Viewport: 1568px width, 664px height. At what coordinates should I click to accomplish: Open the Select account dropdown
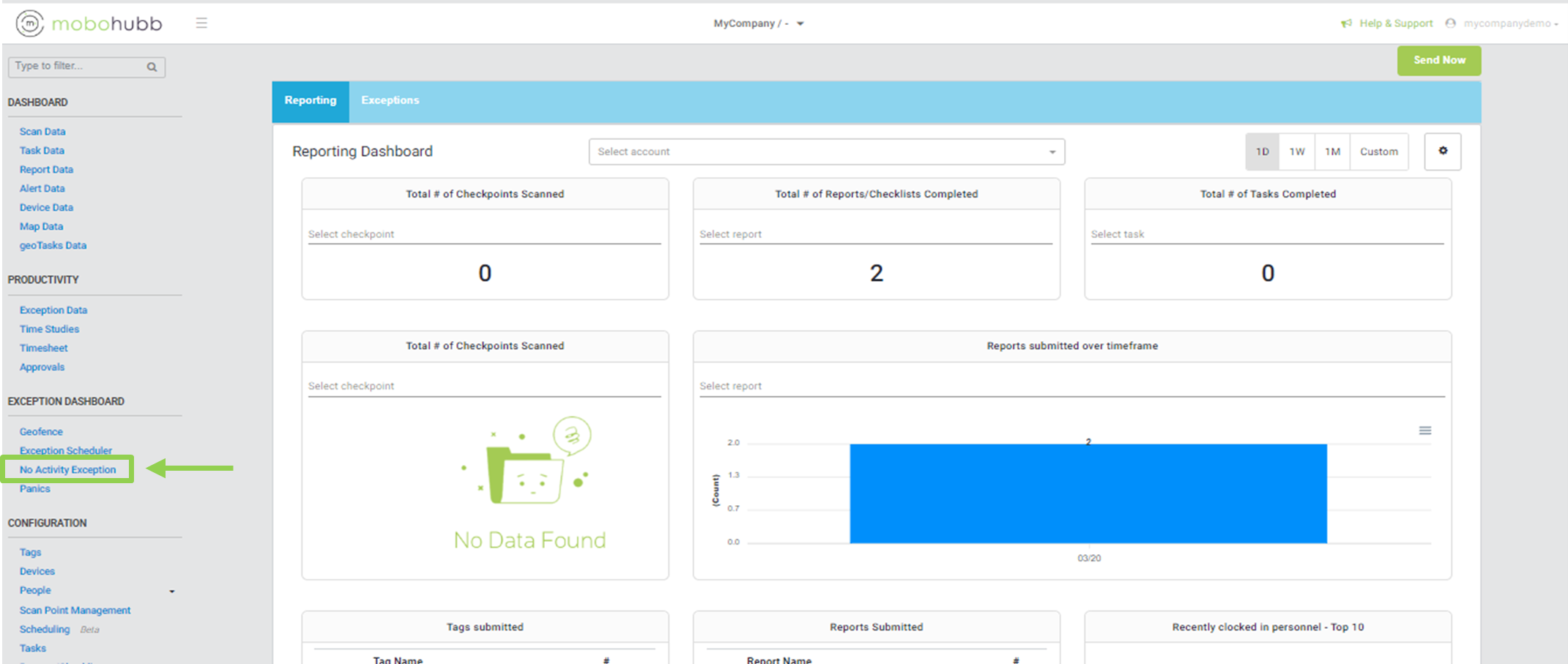[x=826, y=152]
